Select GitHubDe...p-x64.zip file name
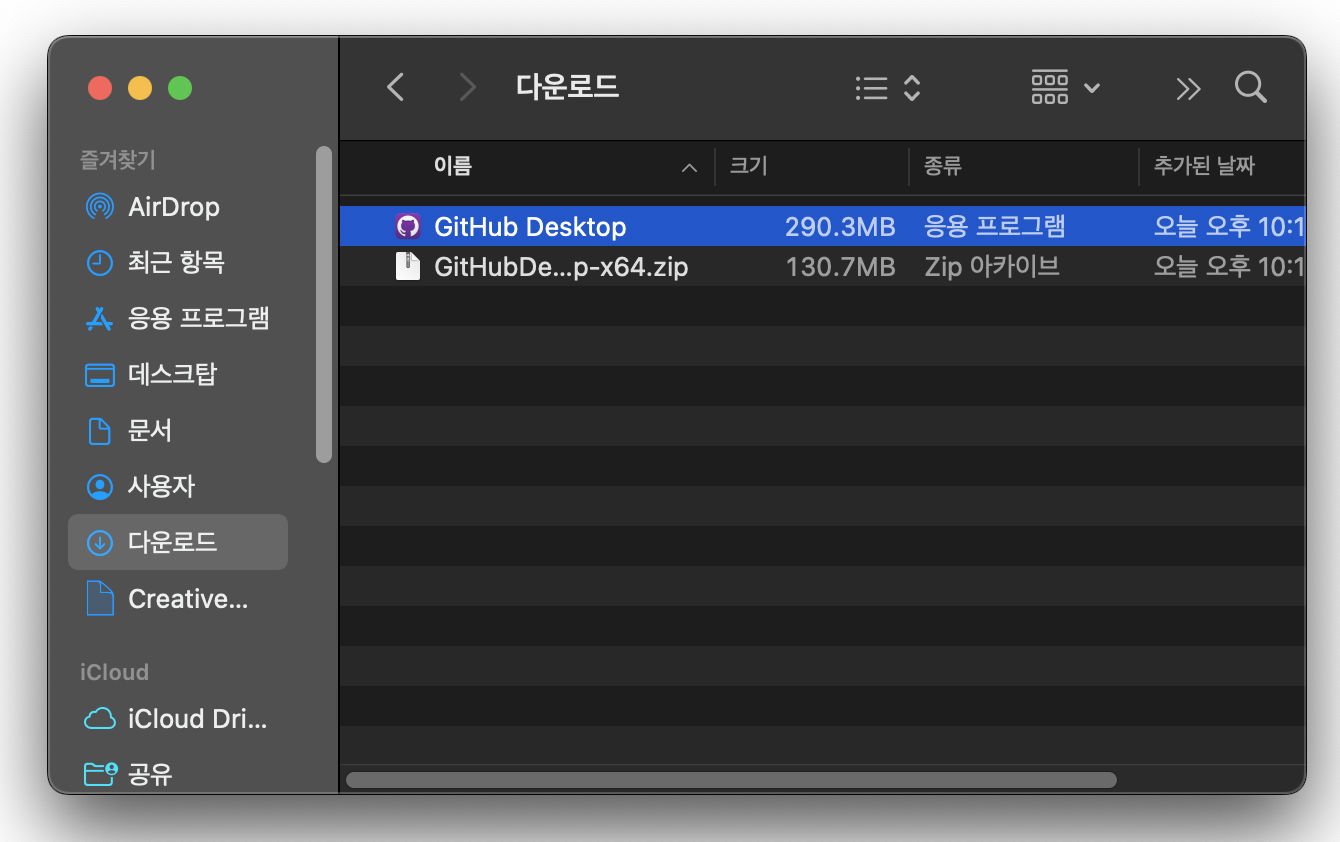This screenshot has height=842, width=1340. [561, 267]
